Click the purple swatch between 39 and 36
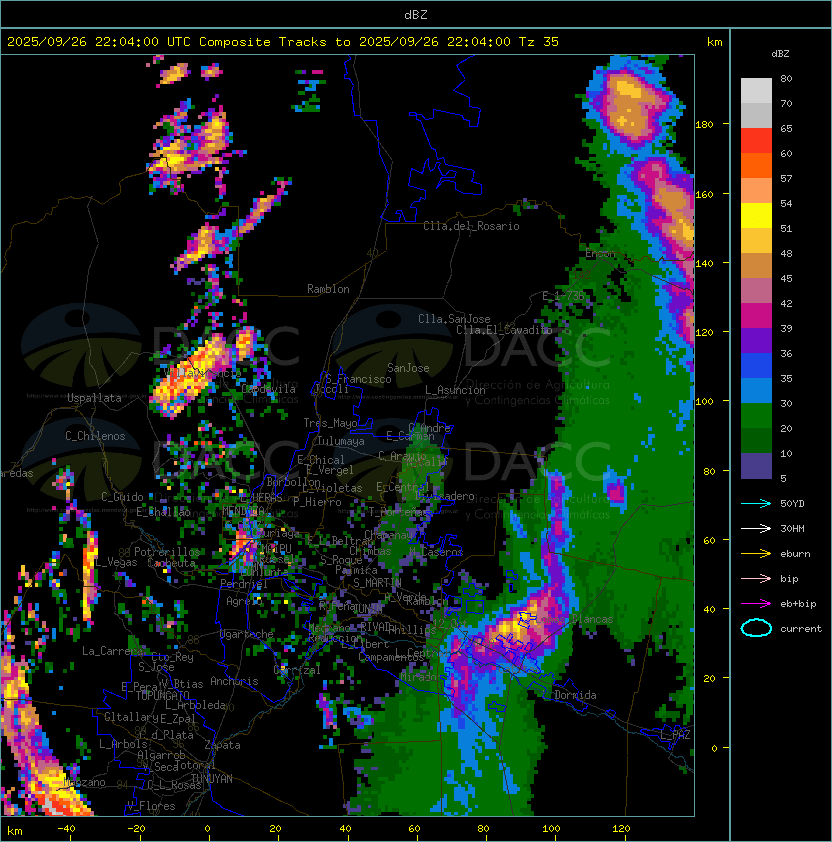 coord(756,340)
